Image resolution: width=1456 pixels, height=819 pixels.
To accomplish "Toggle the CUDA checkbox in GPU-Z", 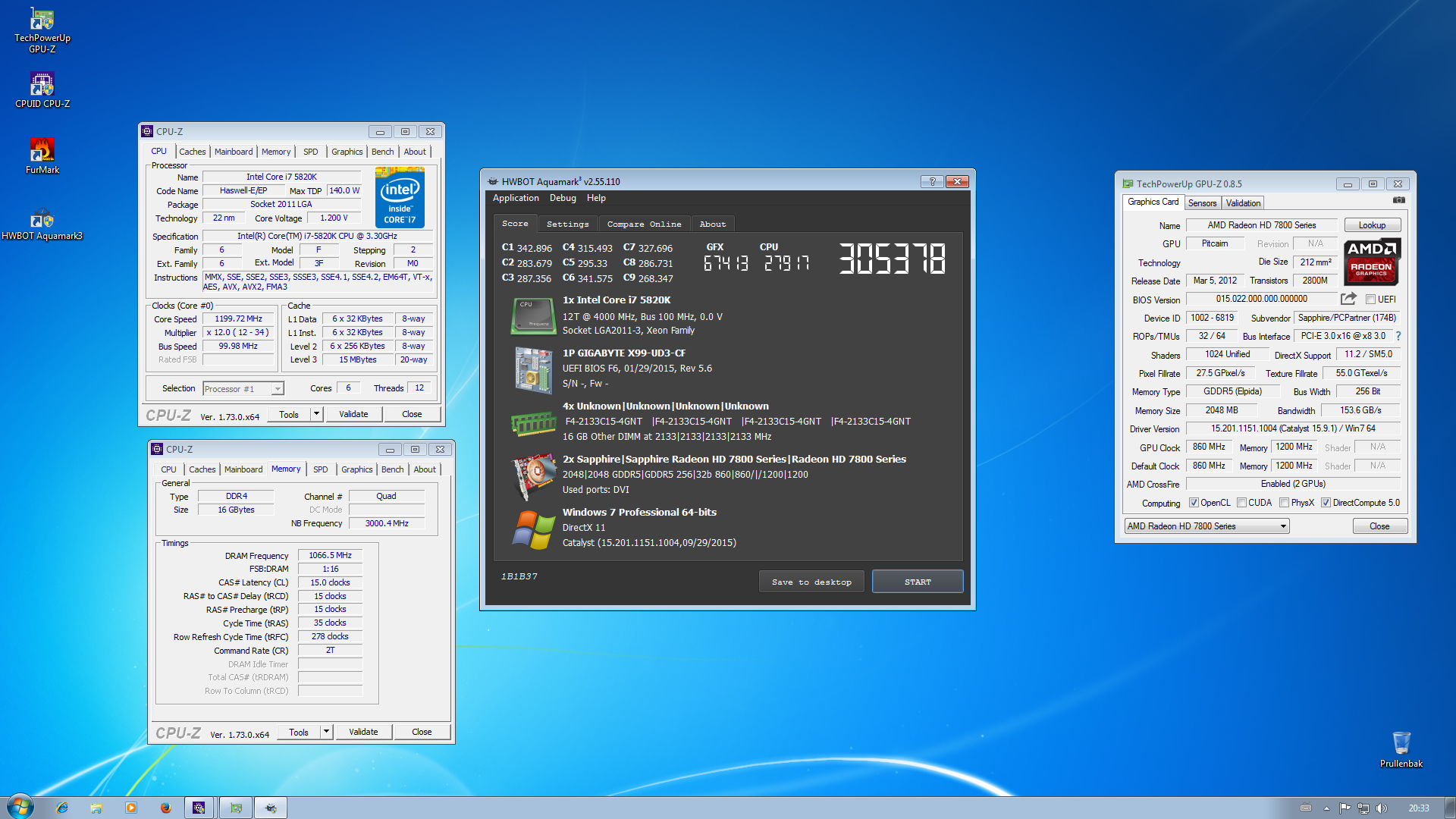I will click(1241, 503).
